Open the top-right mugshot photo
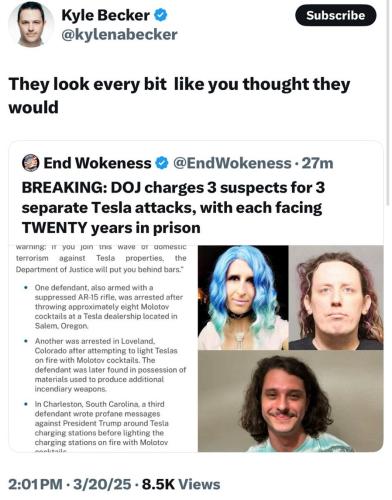392x500 pixels. point(338,299)
